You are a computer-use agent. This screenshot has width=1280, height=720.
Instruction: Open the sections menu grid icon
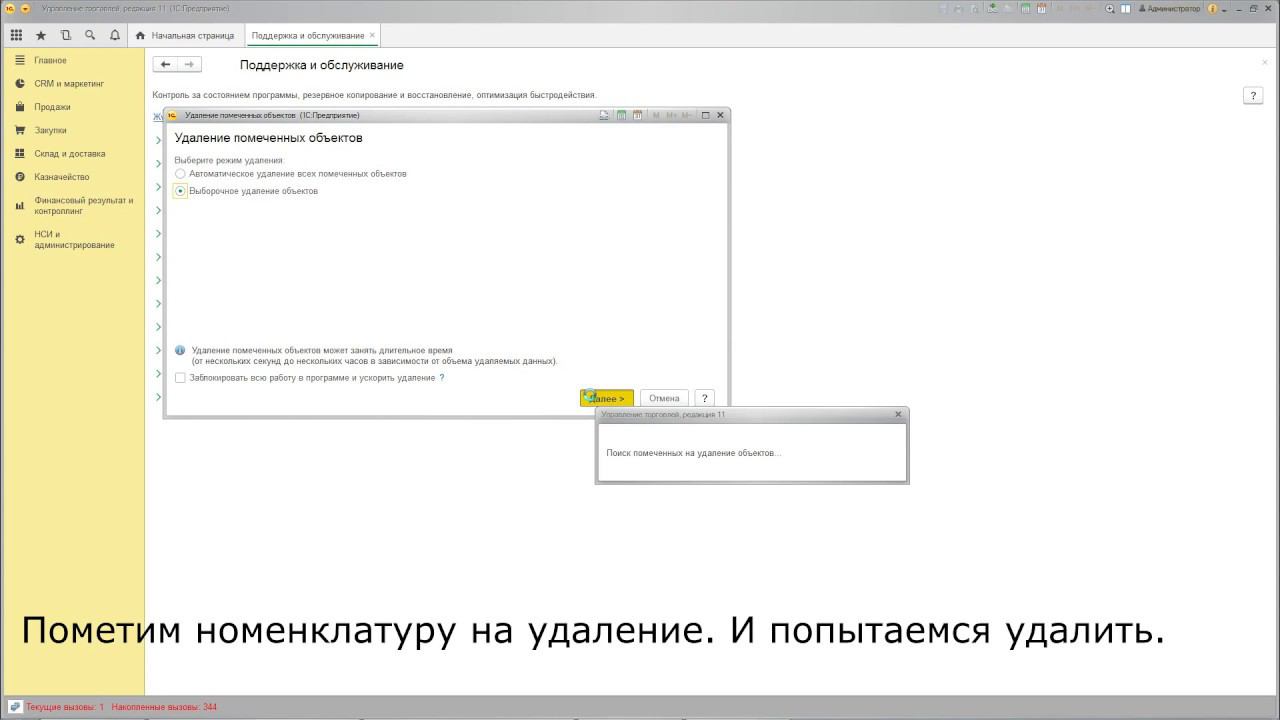click(x=16, y=35)
